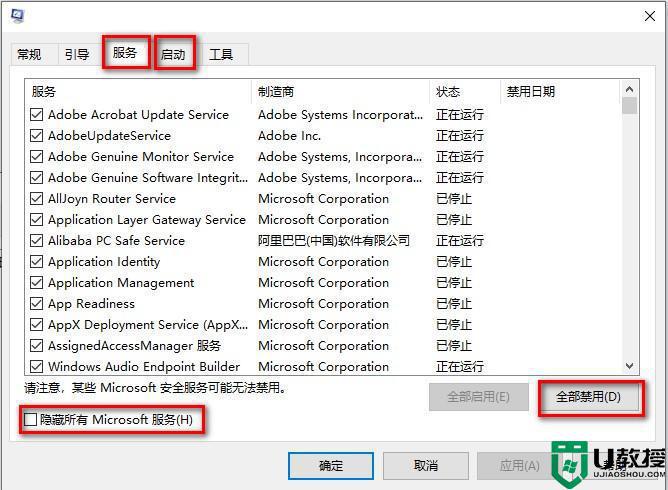Switch to the 引导 tab

(77, 55)
